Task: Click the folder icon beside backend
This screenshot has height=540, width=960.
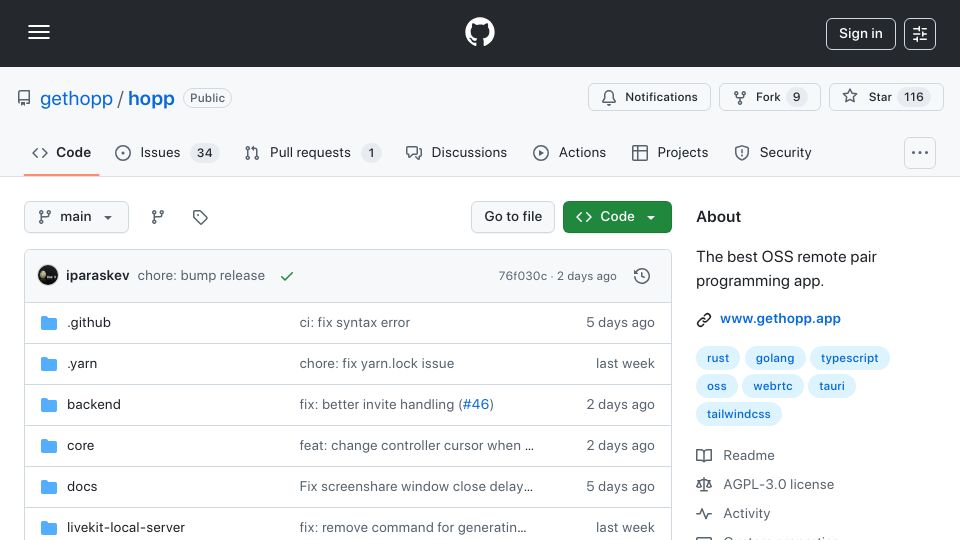Action: pyautogui.click(x=49, y=405)
